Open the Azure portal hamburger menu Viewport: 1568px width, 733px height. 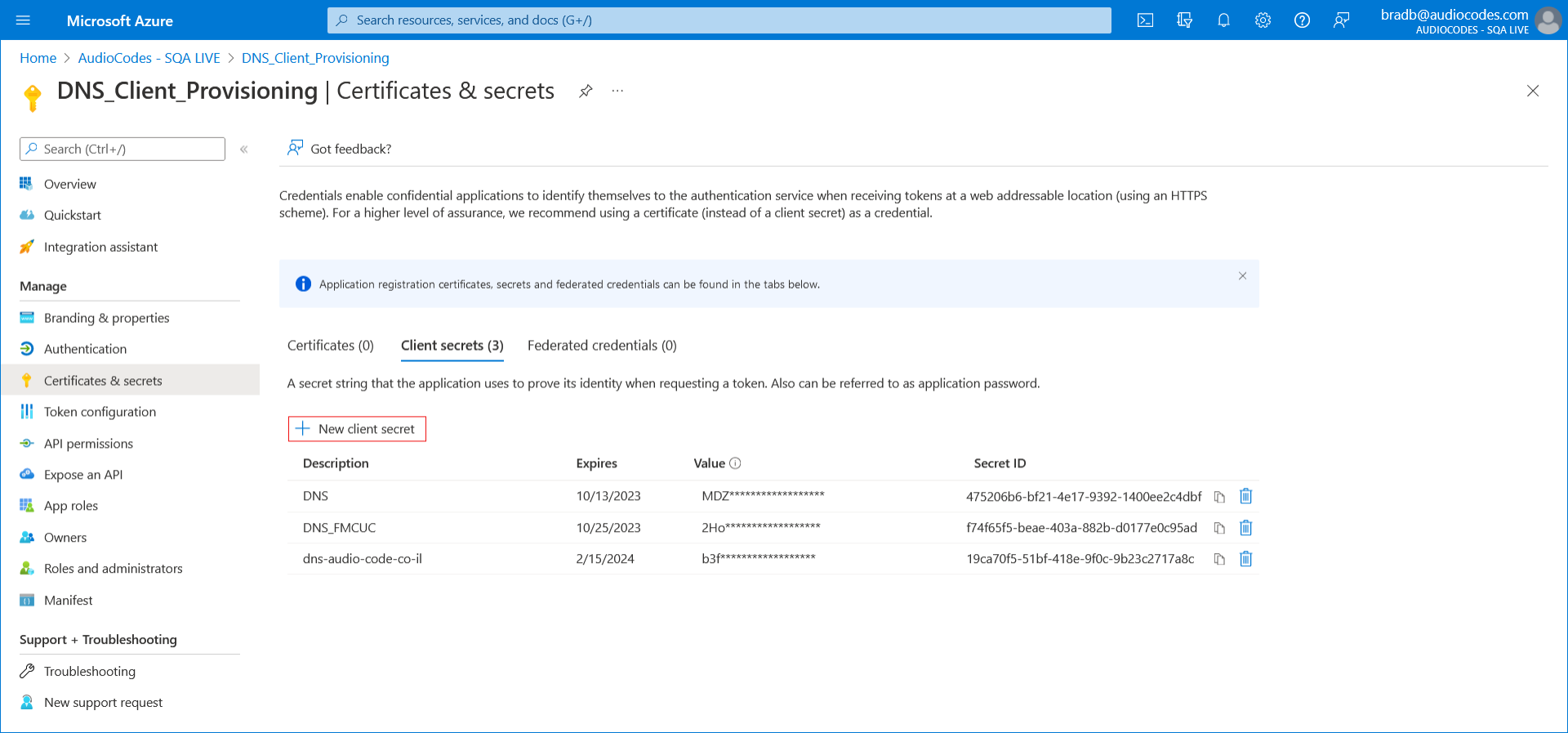[23, 20]
